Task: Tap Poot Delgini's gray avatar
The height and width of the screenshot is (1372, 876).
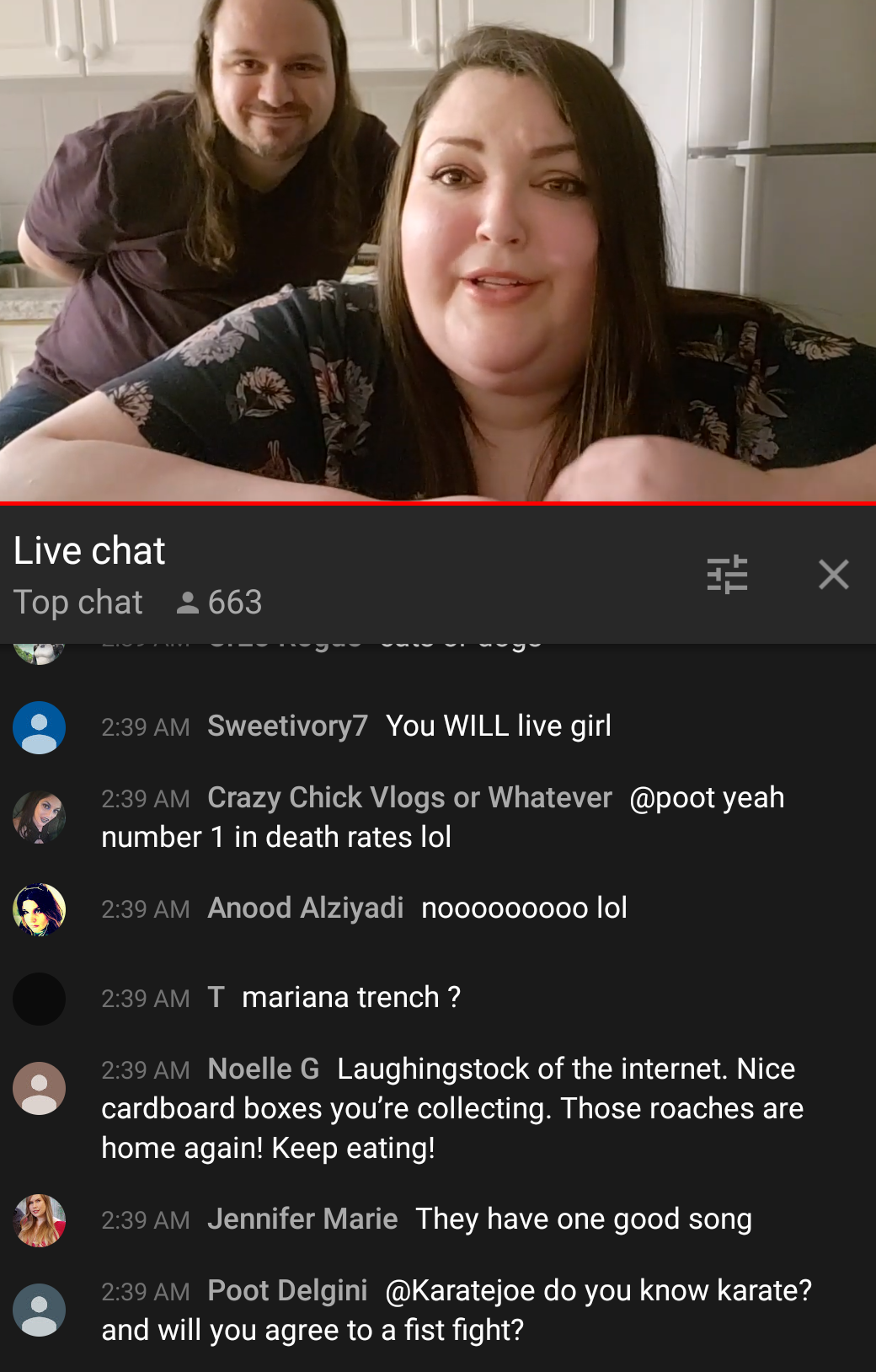Action: click(x=39, y=1310)
